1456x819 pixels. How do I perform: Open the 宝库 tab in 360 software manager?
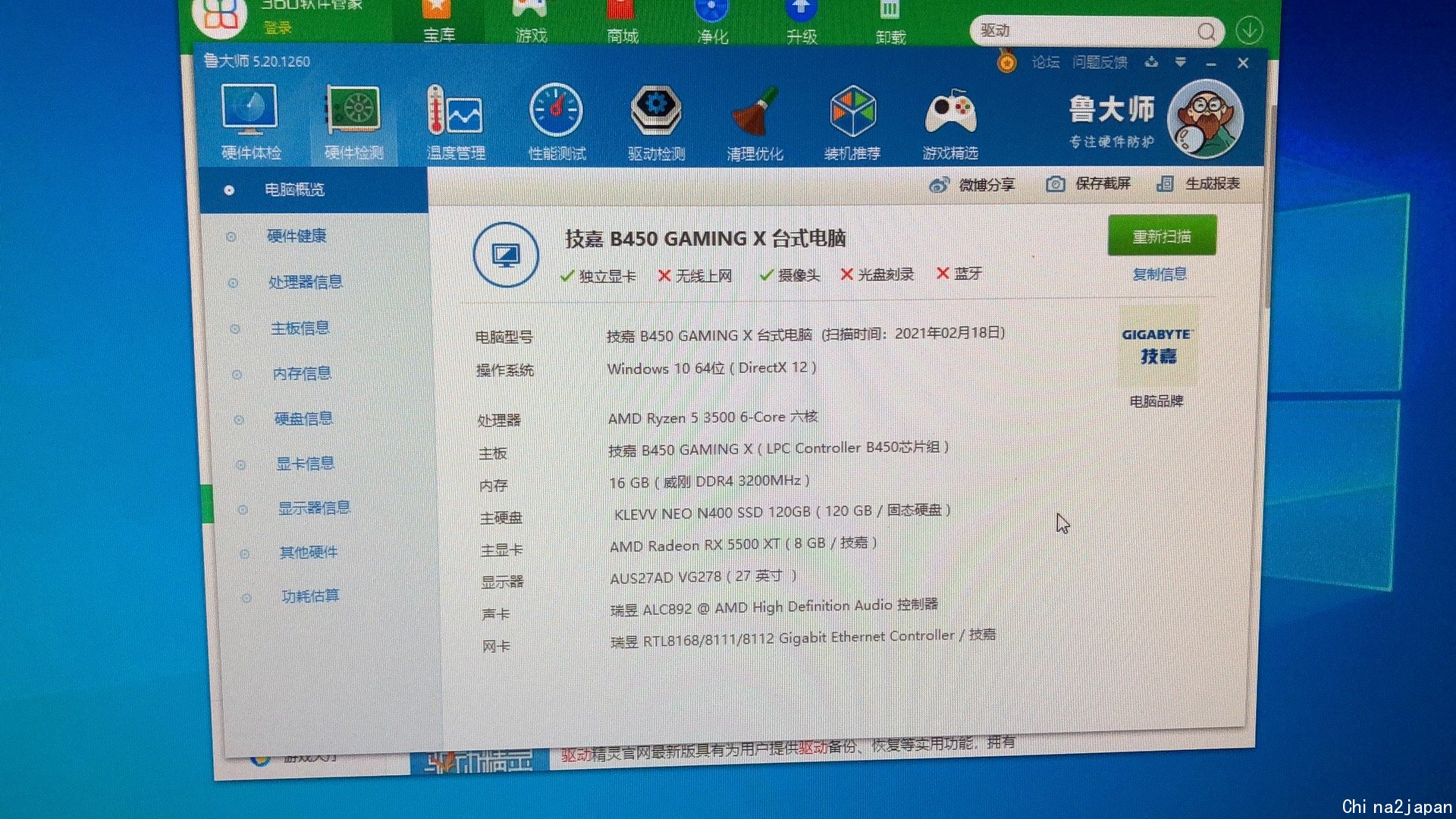coord(438,21)
